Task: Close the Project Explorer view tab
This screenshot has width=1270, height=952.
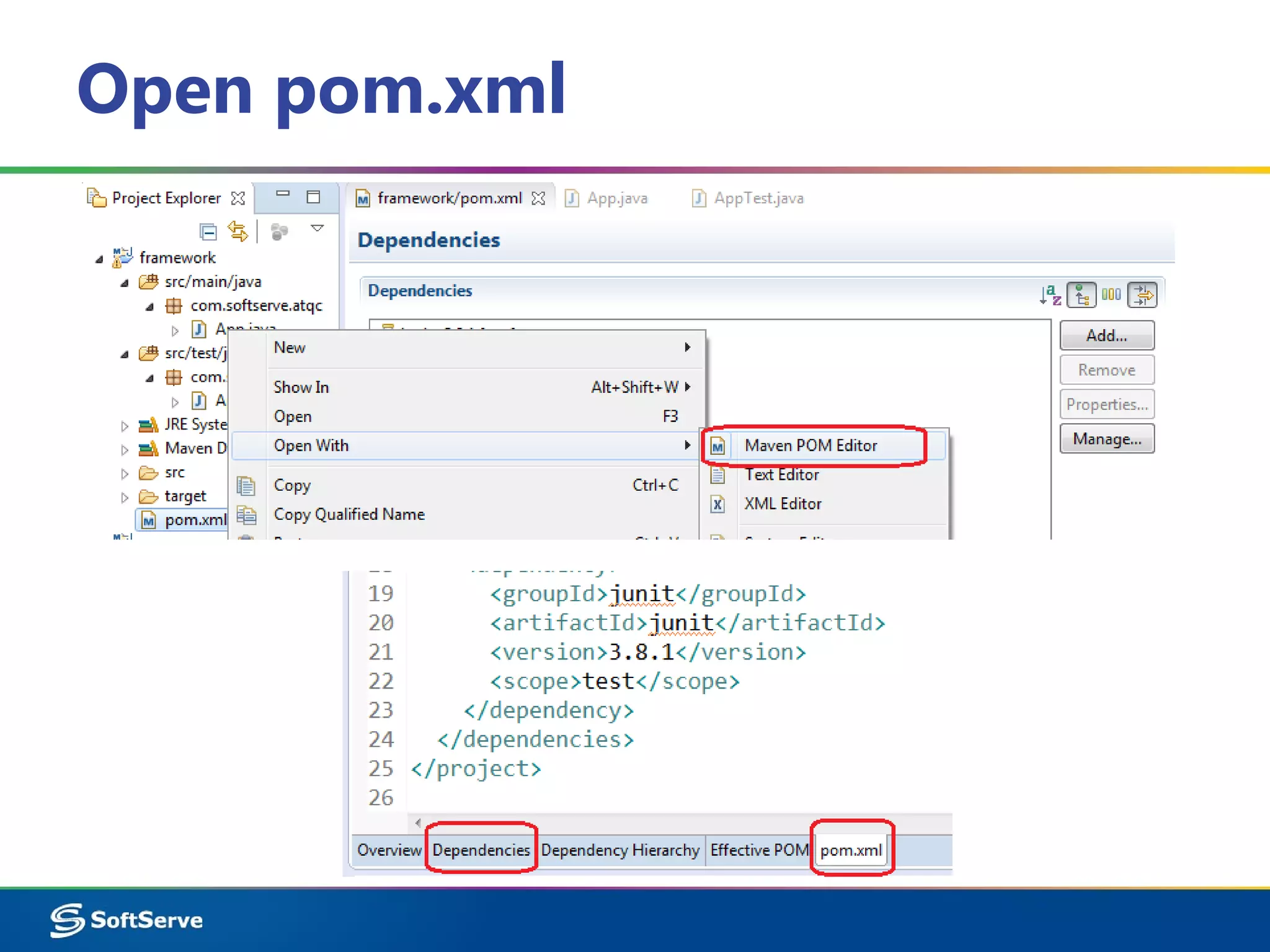Action: (x=238, y=198)
